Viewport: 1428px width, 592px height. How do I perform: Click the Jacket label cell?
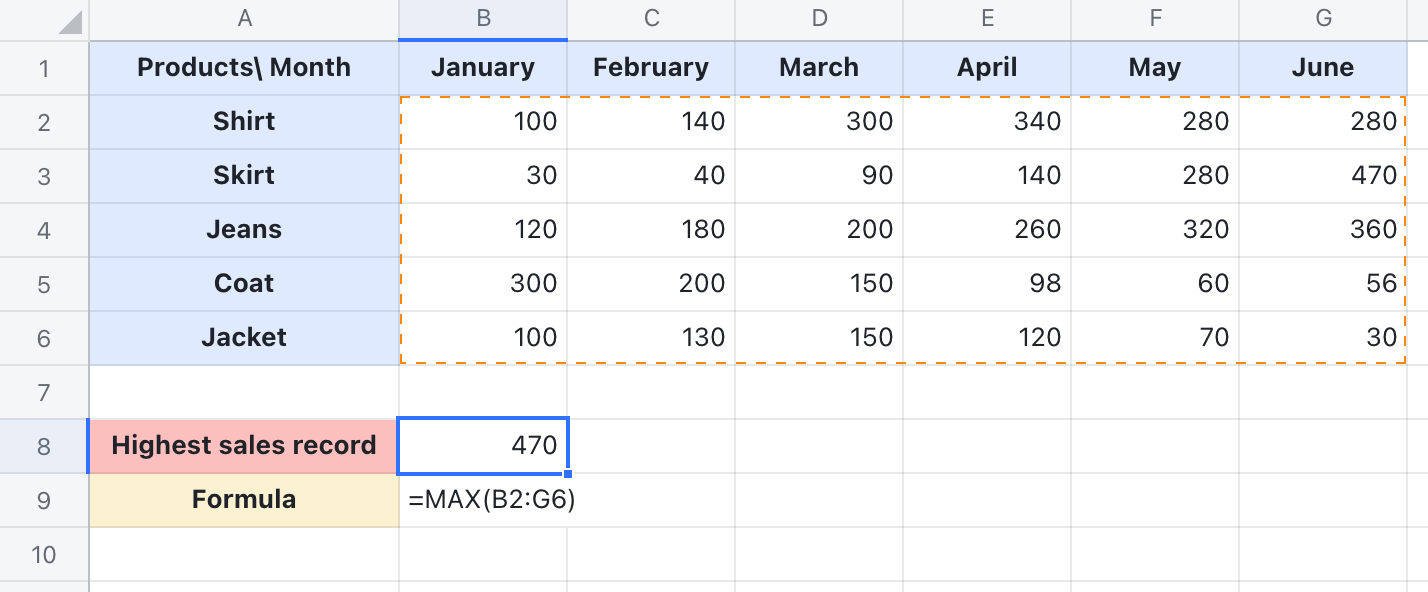click(x=243, y=337)
